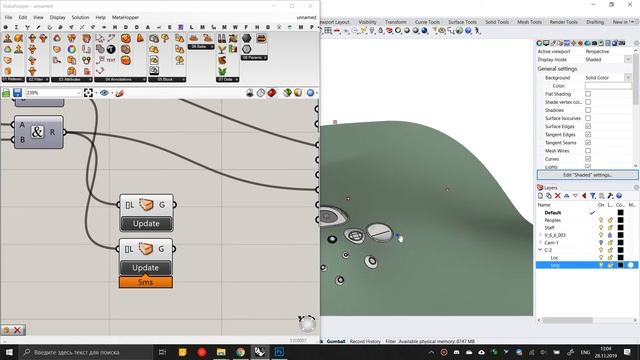Open the canvas zoom percentage dropdown
The image size is (640, 360).
[x=78, y=93]
